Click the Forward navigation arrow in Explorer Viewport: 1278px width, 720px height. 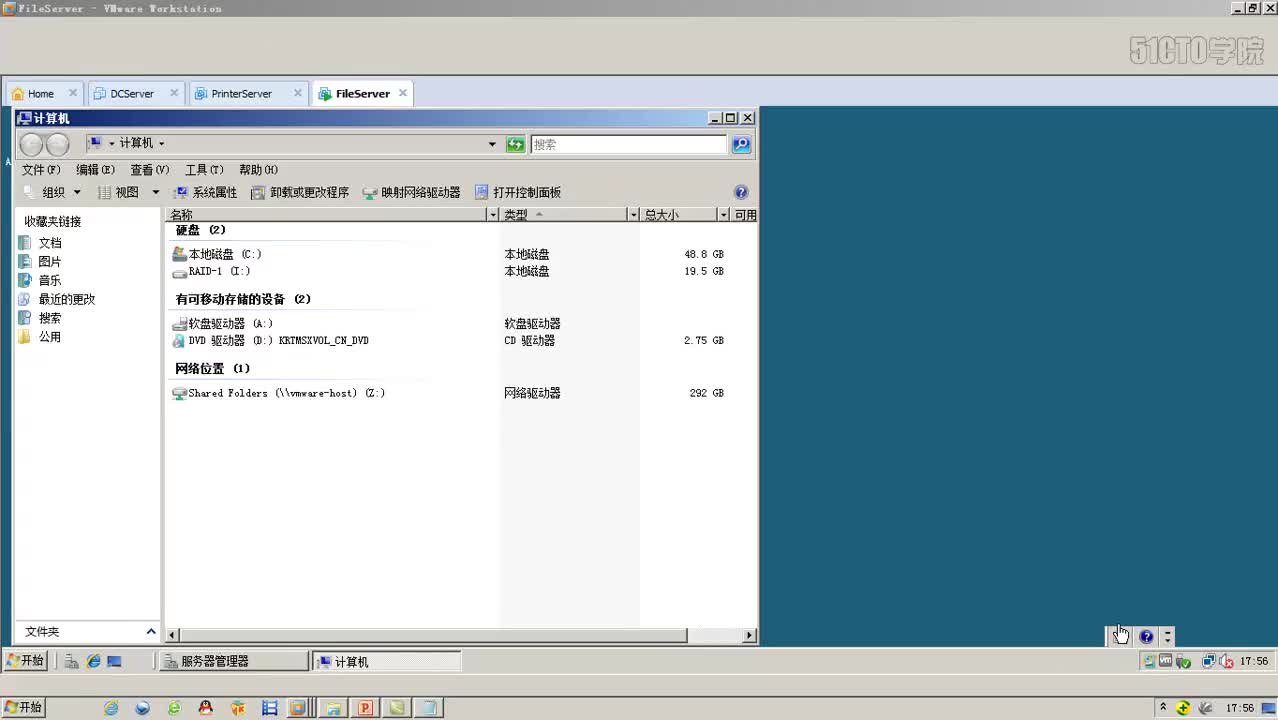[58, 144]
